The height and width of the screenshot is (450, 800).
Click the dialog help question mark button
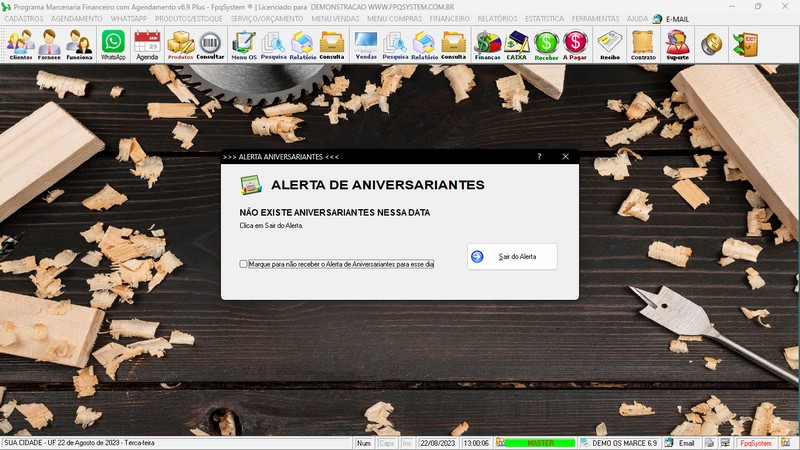[539, 157]
